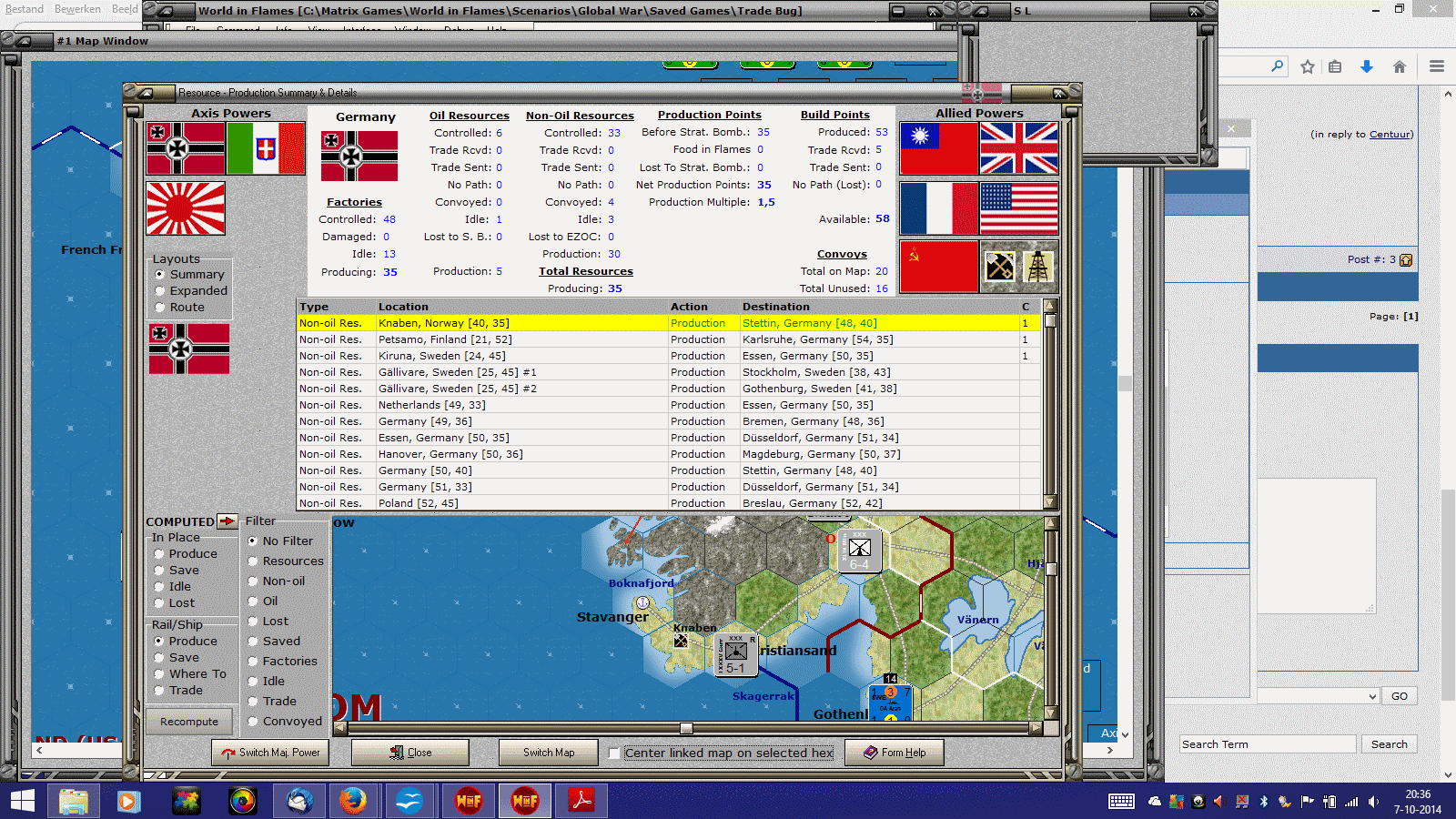Viewport: 1456px width, 819px height.
Task: Click the 6-4 unit counter on the map
Action: click(x=860, y=551)
